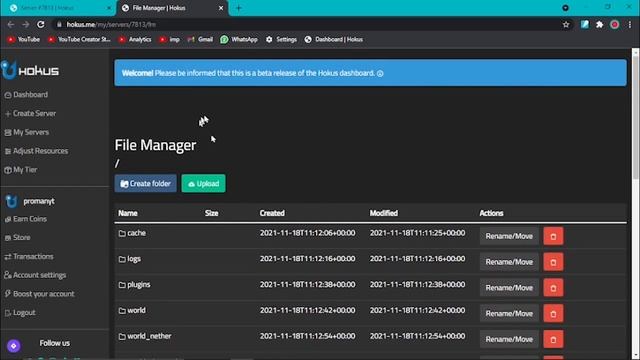Go to Dashboard in sidebar
This screenshot has width=640, height=360.
[26, 95]
